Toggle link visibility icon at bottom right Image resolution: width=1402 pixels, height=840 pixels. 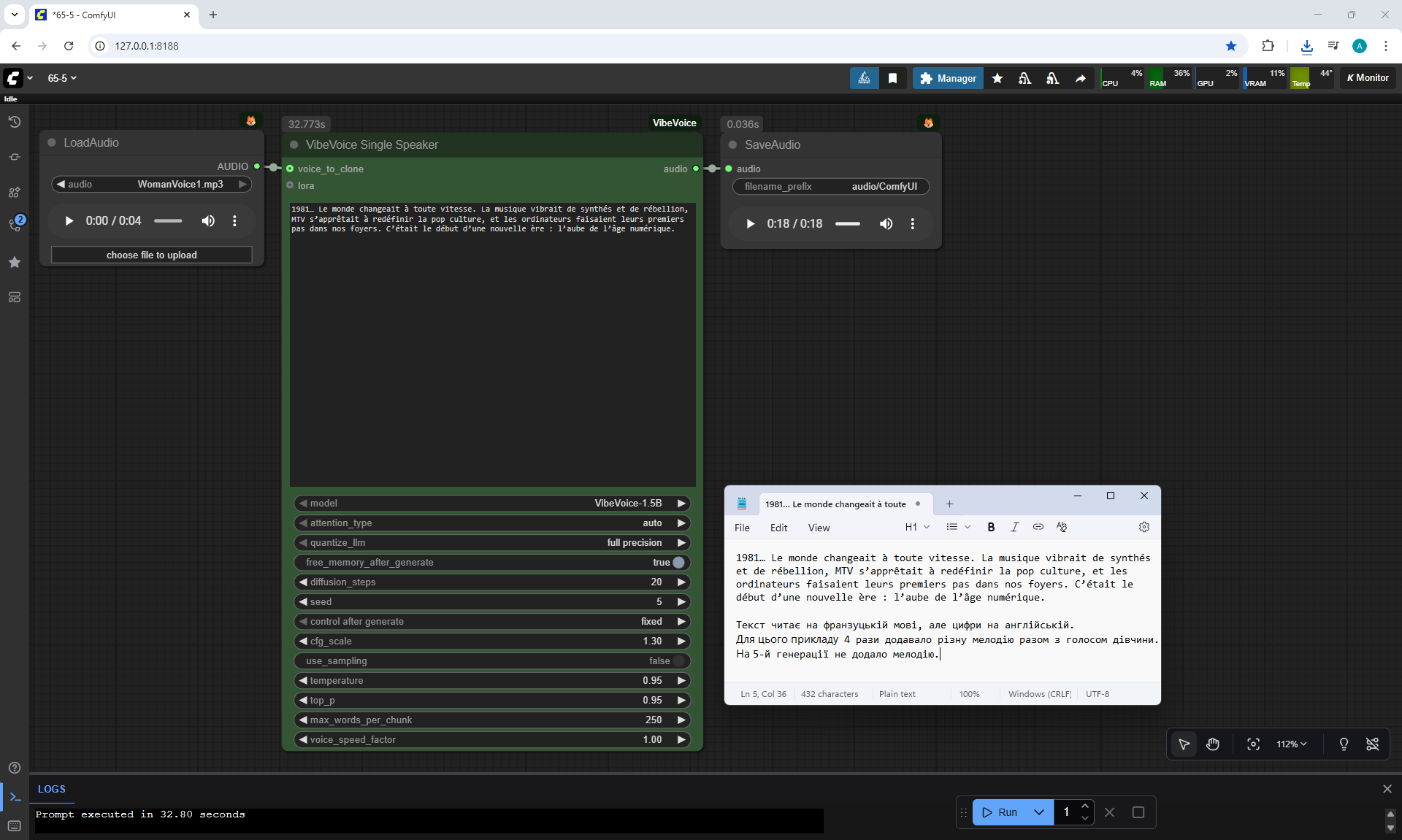(x=1372, y=744)
